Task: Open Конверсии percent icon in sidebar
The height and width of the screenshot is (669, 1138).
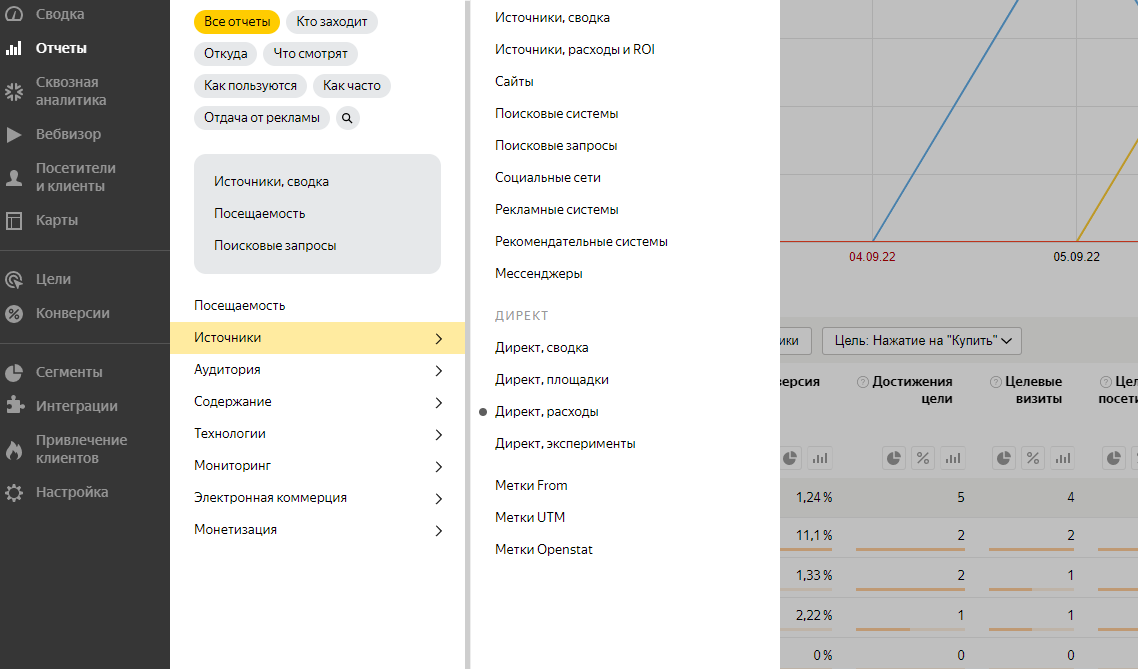Action: (14, 314)
